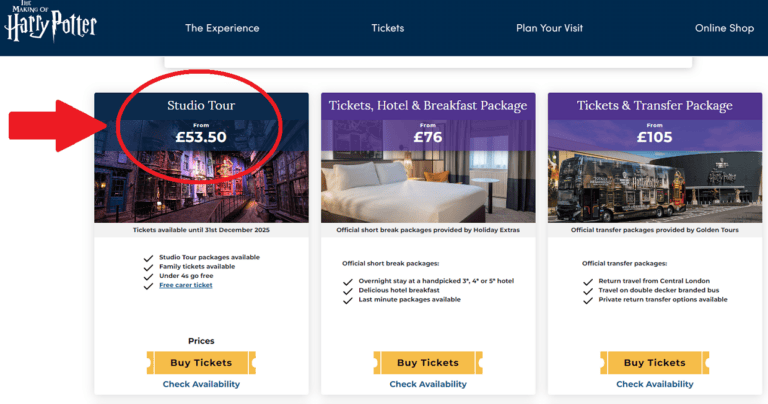
Task: Open the Plan Your Visit menu
Action: 549,28
